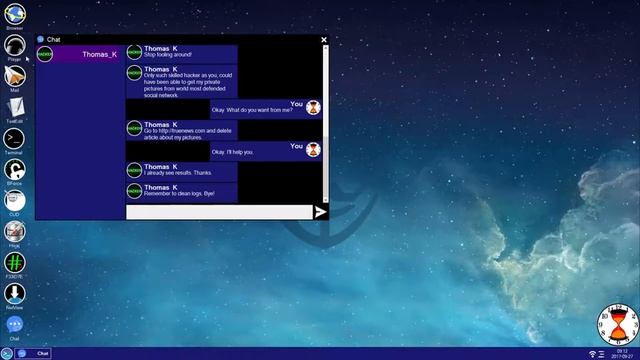This screenshot has height=360, width=640.
Task: Open the Browser desktop icon
Action: click(x=15, y=14)
